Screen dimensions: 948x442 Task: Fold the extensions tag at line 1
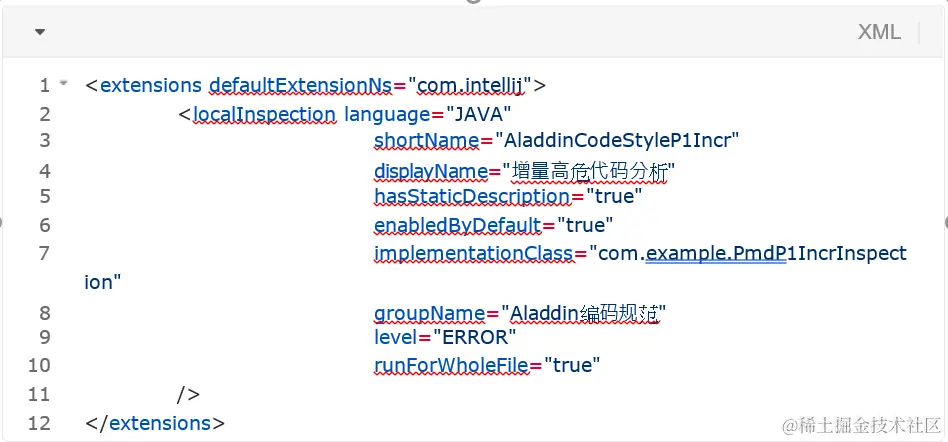coord(64,84)
